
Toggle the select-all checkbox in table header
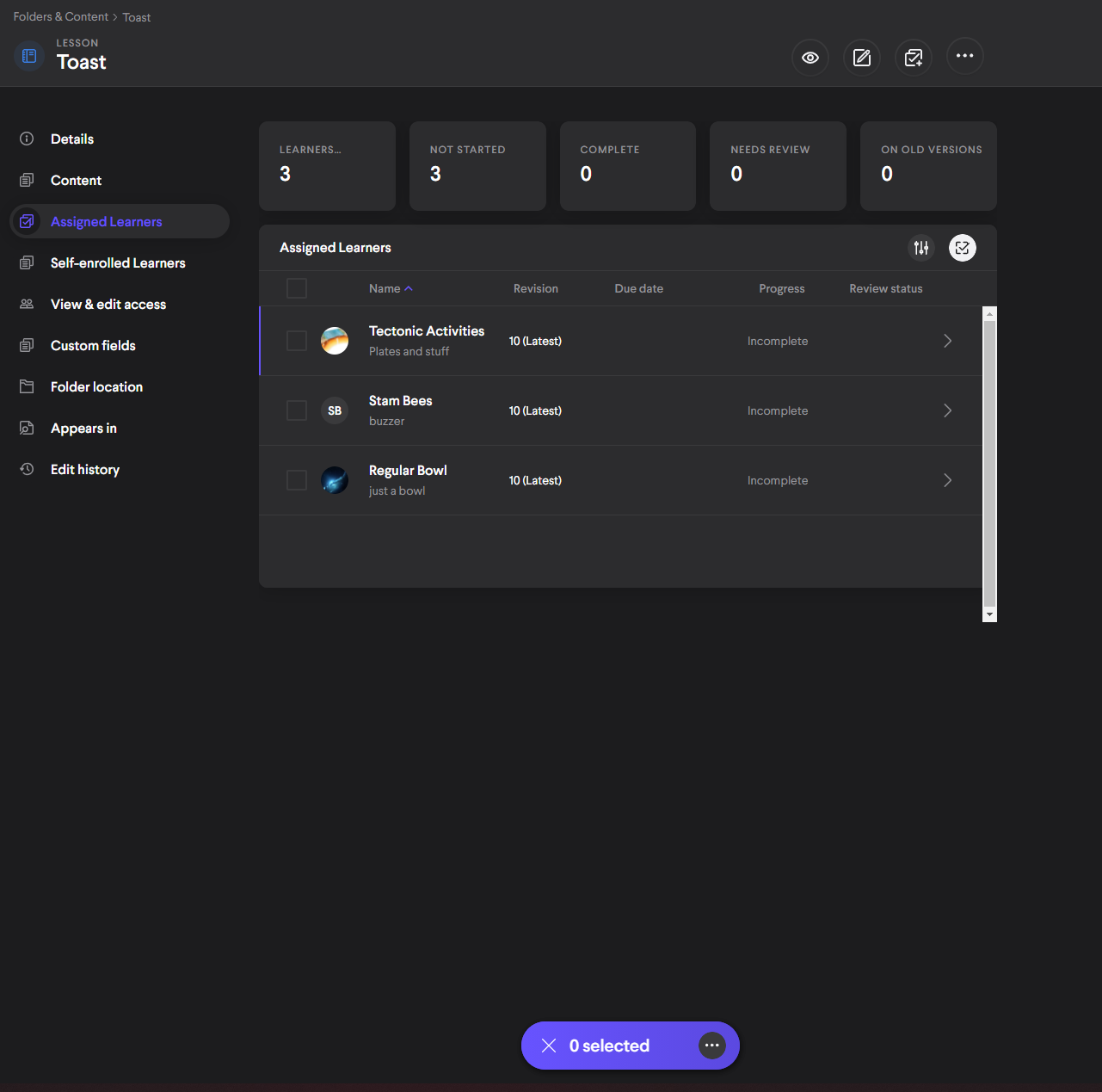[297, 288]
